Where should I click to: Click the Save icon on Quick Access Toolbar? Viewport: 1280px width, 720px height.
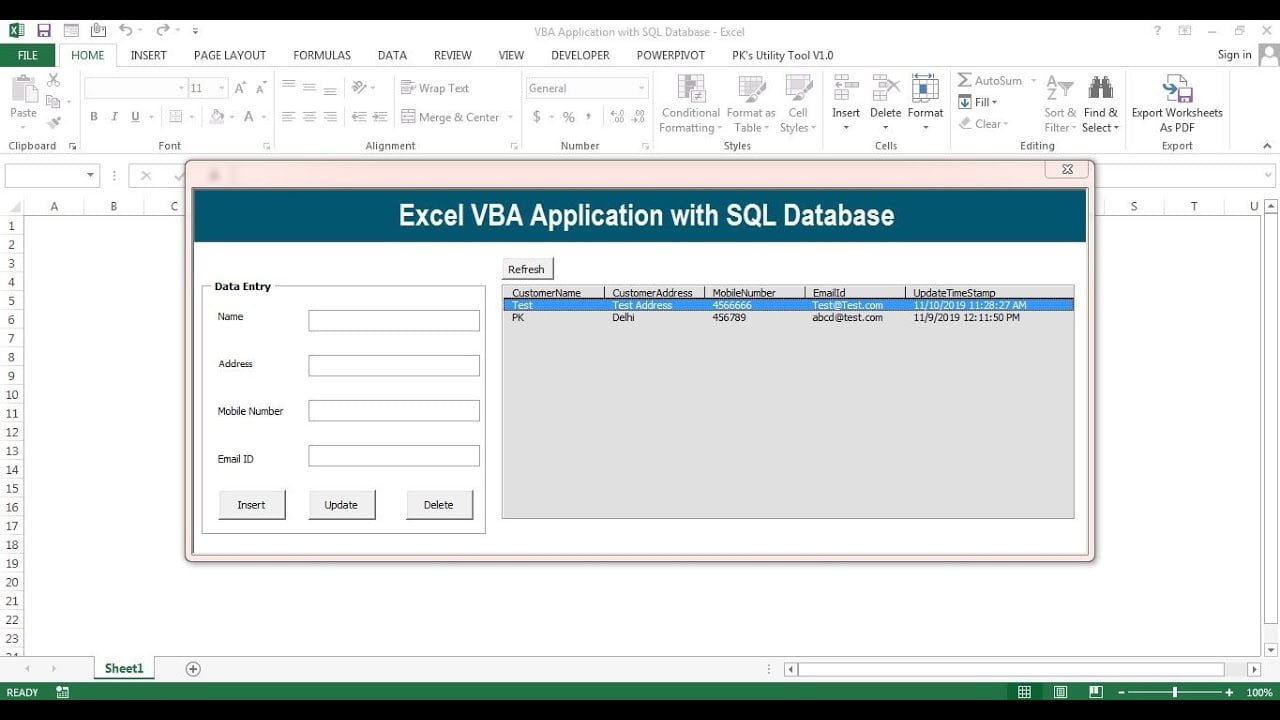pyautogui.click(x=43, y=30)
